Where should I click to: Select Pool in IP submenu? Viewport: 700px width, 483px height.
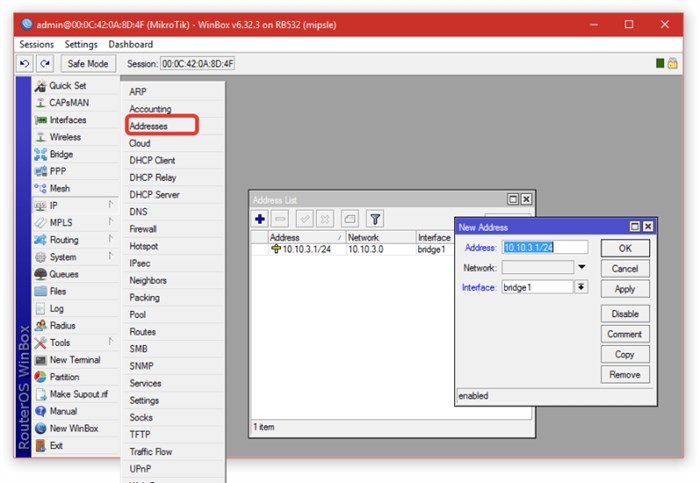[x=174, y=315]
